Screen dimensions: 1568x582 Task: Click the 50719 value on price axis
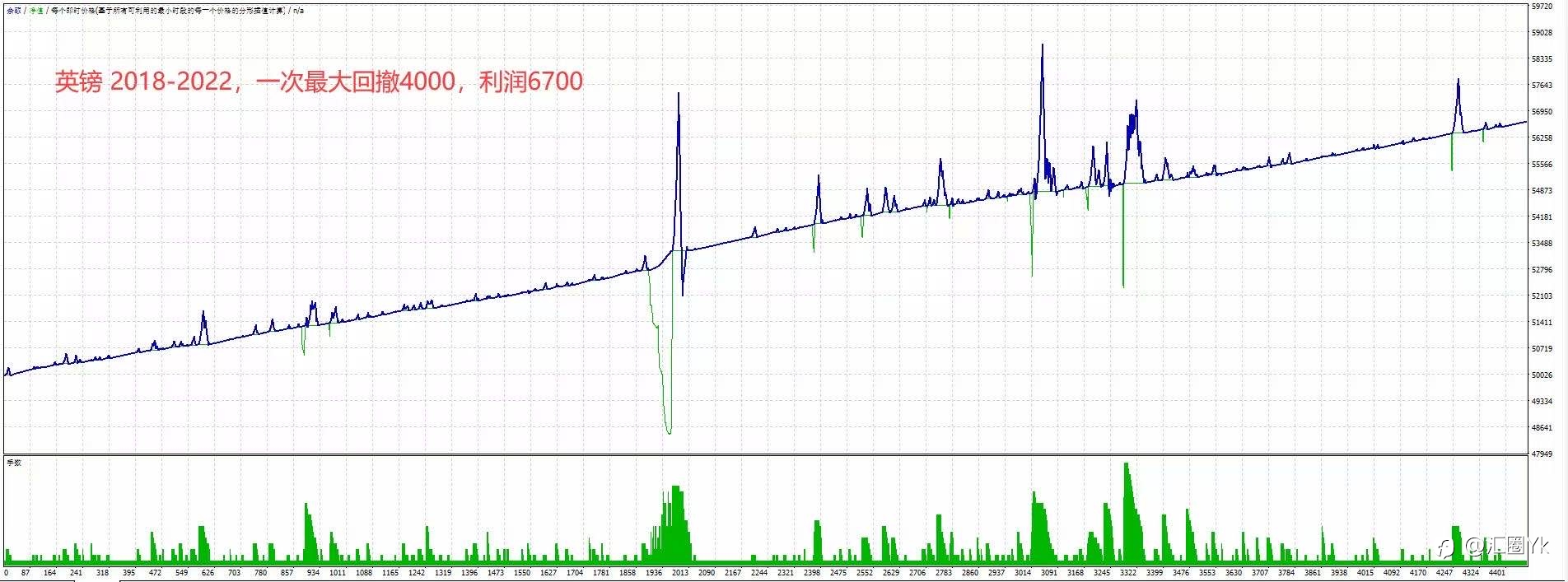pos(1542,349)
